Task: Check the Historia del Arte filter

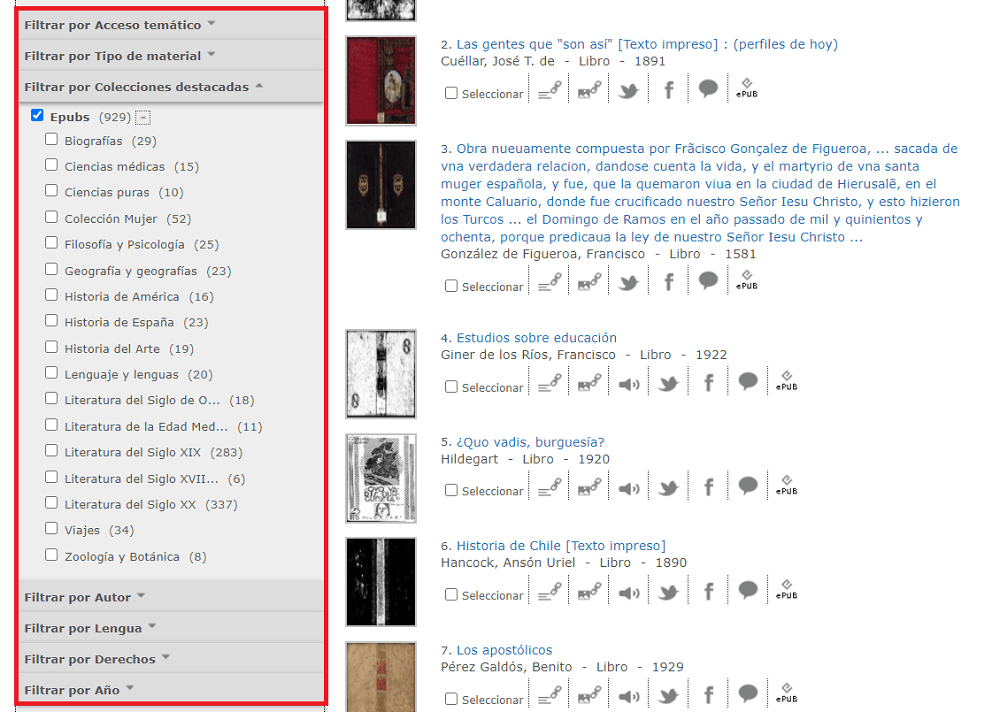Action: click(52, 347)
